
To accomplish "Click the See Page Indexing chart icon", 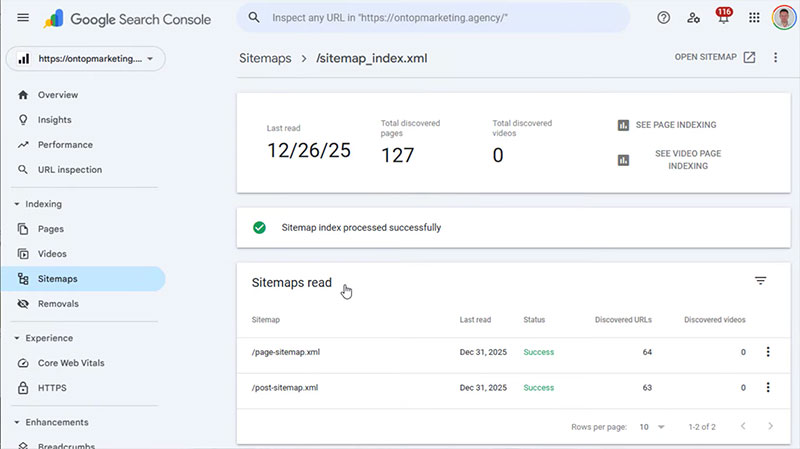I will [x=623, y=125].
